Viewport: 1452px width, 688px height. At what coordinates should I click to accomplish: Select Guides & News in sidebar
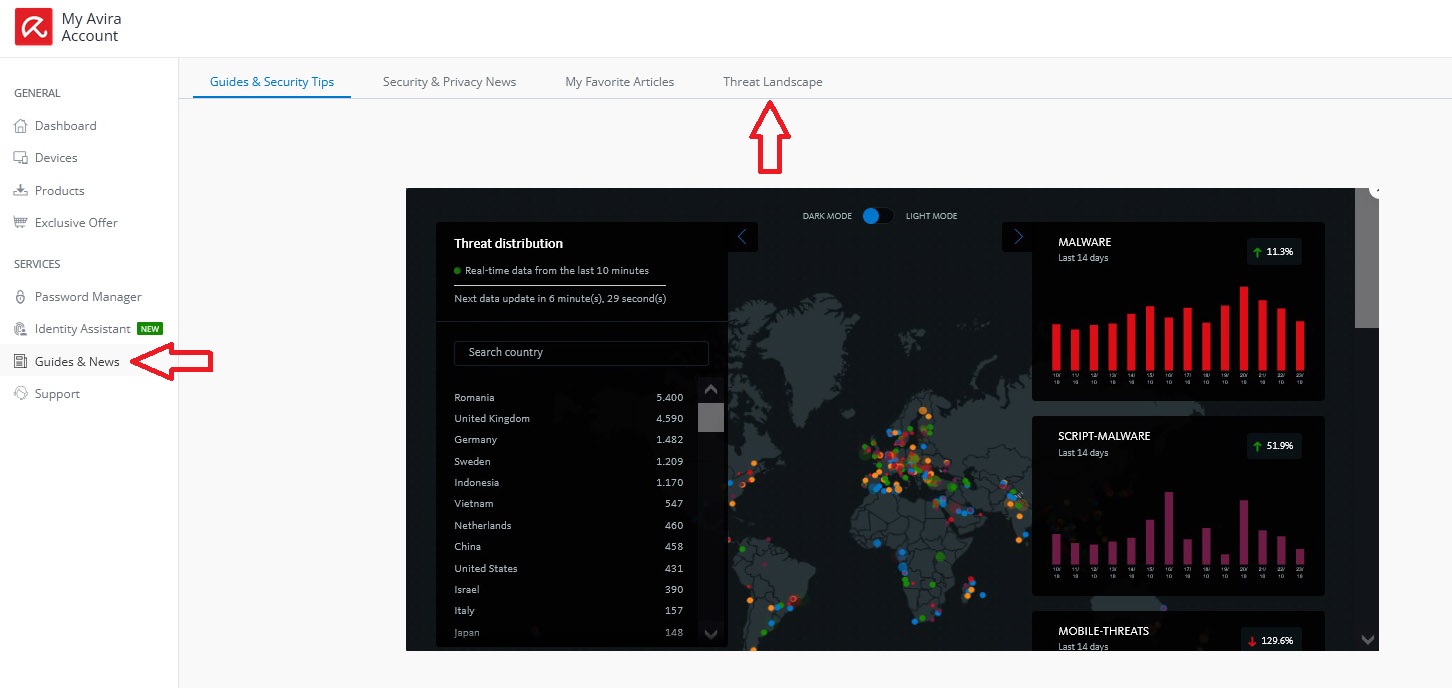click(x=77, y=361)
